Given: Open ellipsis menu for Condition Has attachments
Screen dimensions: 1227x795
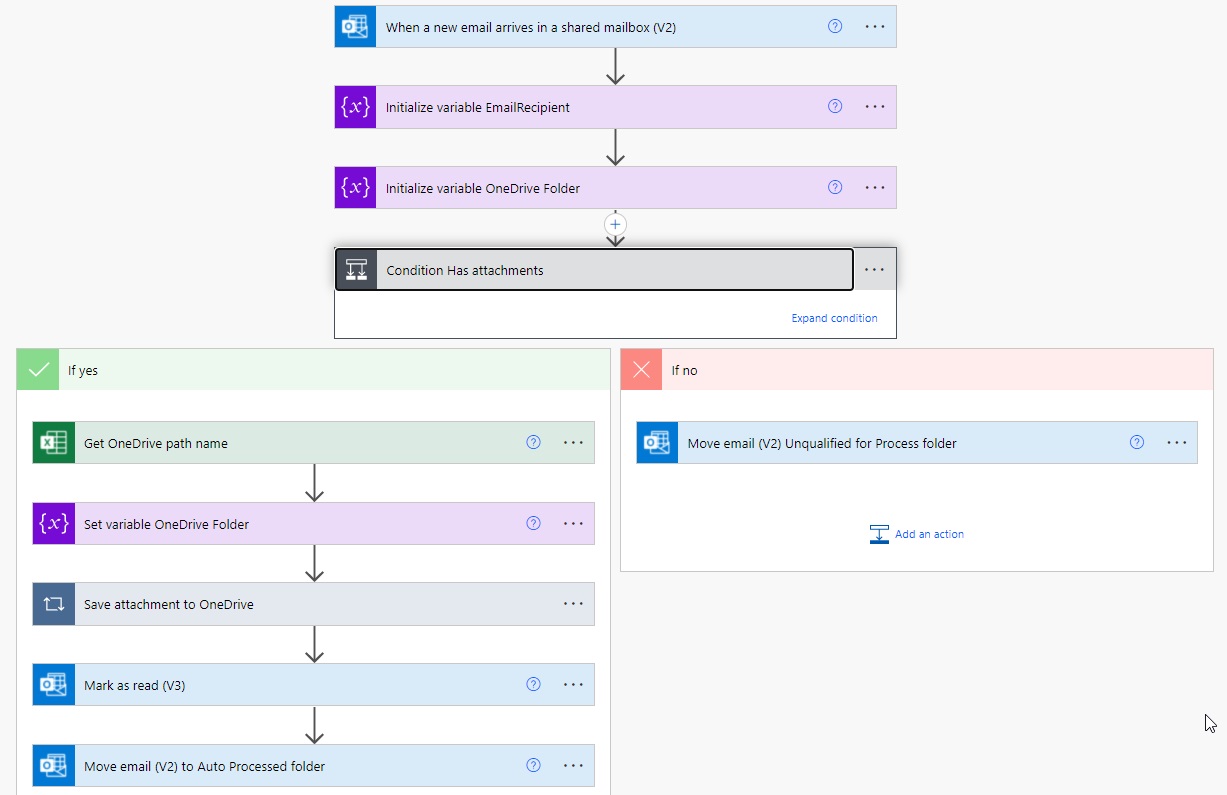Looking at the screenshot, I should click(x=874, y=269).
